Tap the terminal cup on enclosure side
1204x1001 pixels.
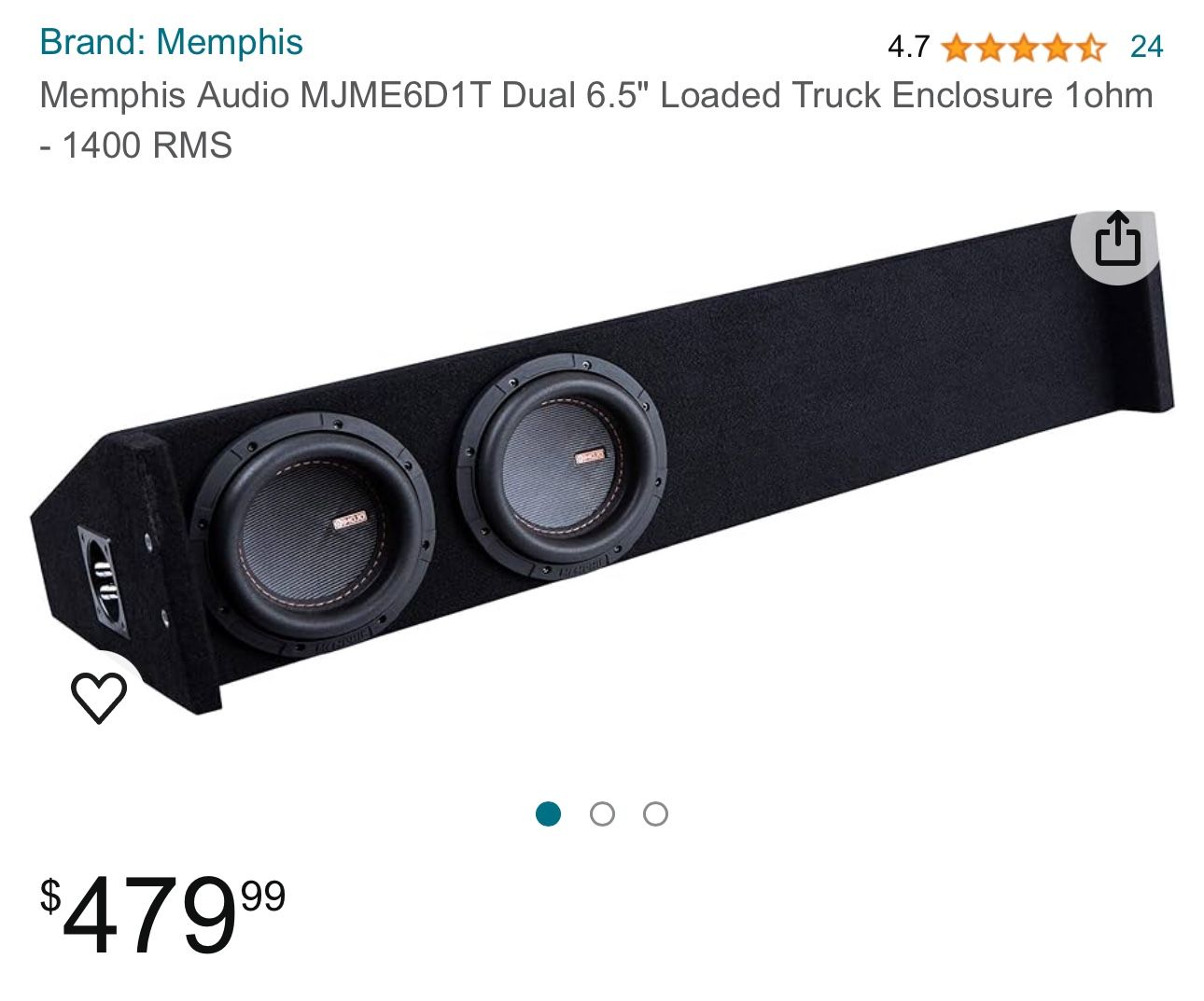pyautogui.click(x=105, y=579)
